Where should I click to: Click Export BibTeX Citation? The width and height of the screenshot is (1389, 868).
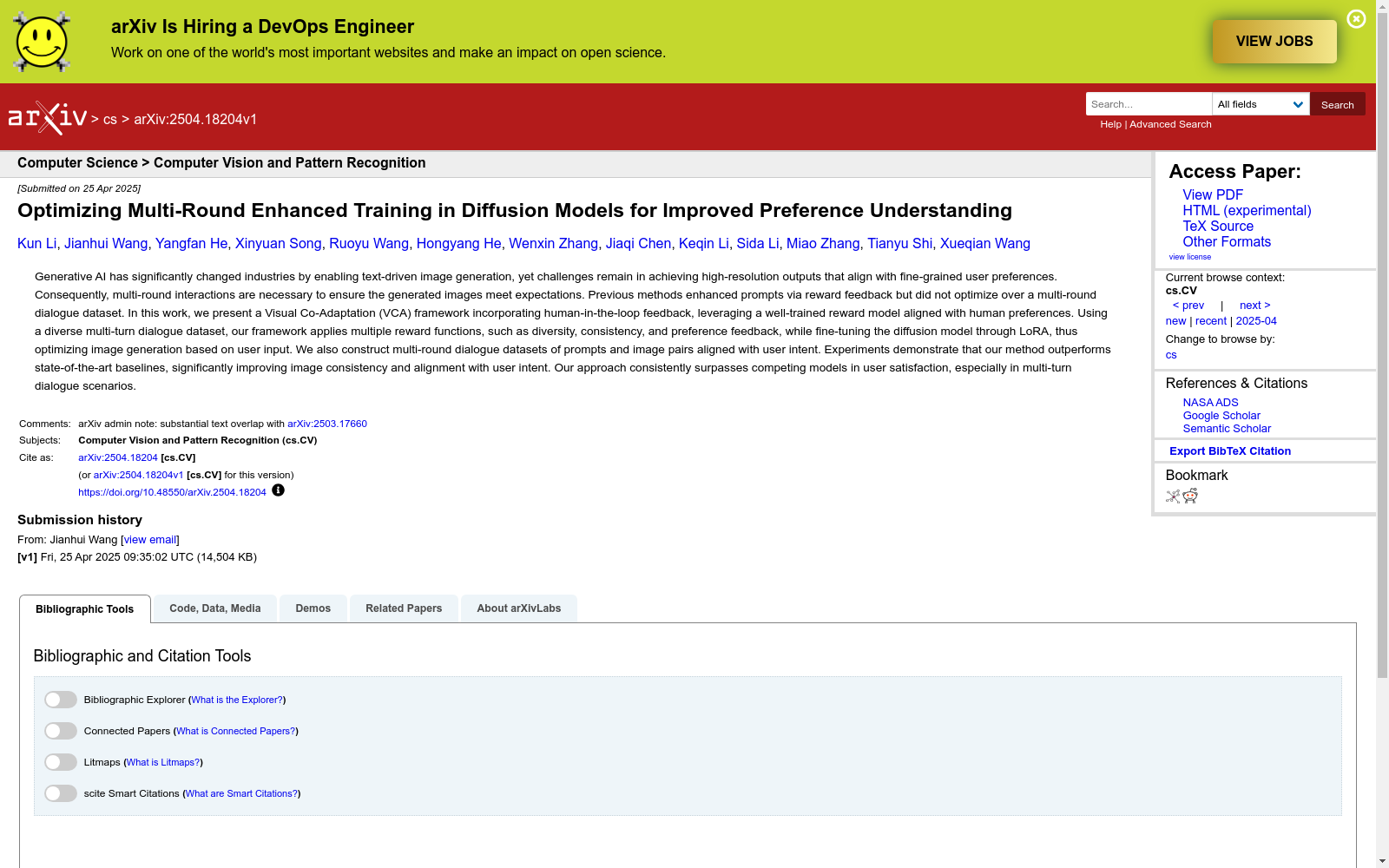click(x=1230, y=451)
